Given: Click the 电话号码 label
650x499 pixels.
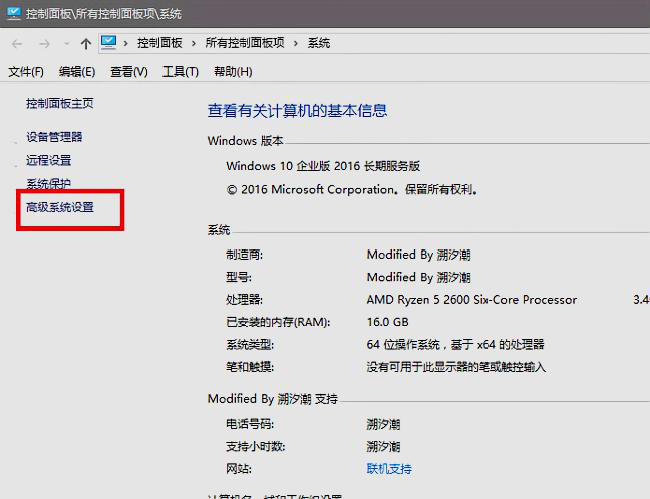Looking at the screenshot, I should point(250,424).
